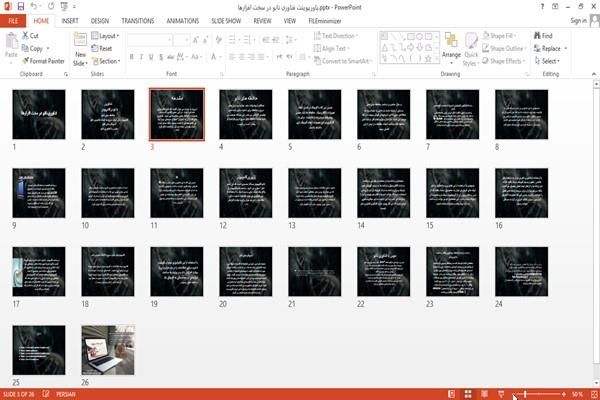Open Align Text options
Image resolution: width=600 pixels, height=400 pixels.
pyautogui.click(x=331, y=48)
